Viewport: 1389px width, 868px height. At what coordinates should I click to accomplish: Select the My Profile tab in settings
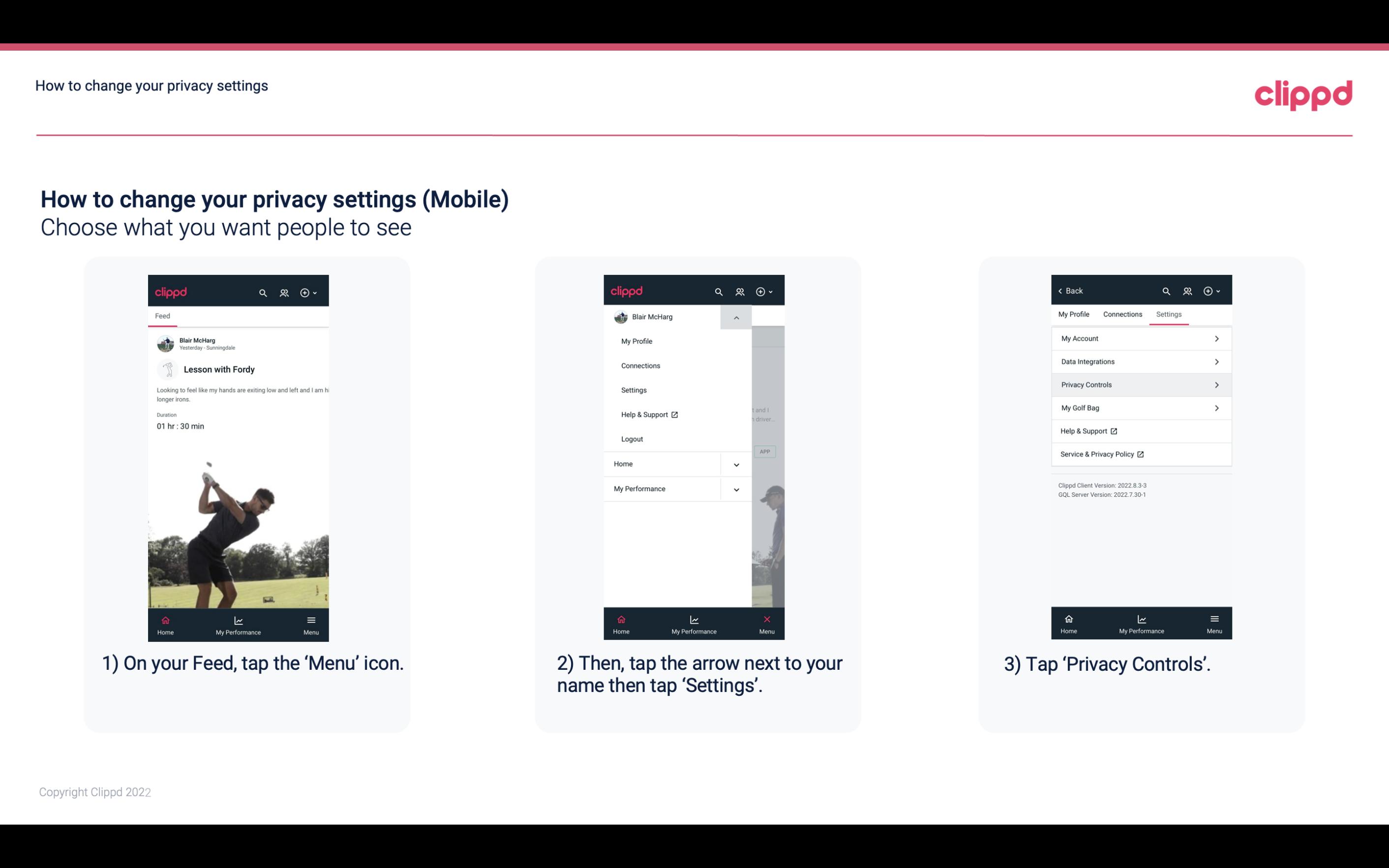(1075, 314)
